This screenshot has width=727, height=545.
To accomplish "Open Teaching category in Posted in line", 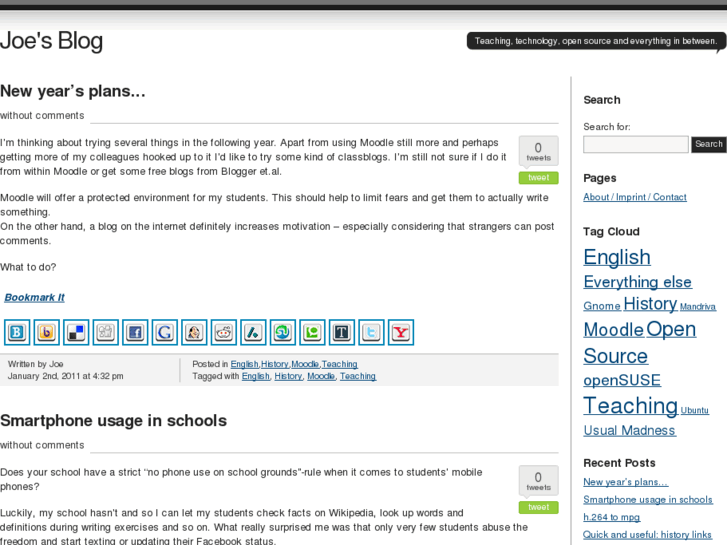I will pyautogui.click(x=339, y=364).
